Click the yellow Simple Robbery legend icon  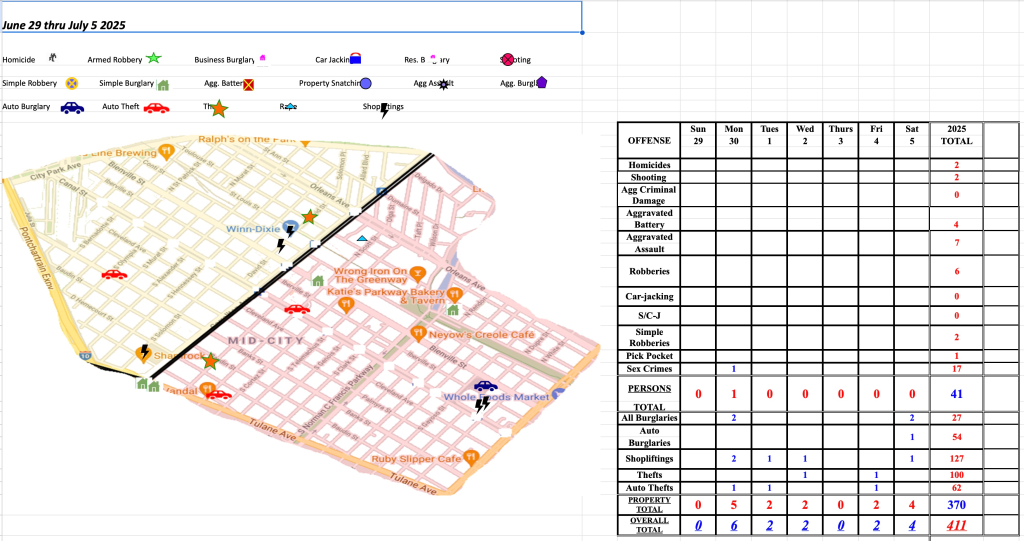[72, 84]
